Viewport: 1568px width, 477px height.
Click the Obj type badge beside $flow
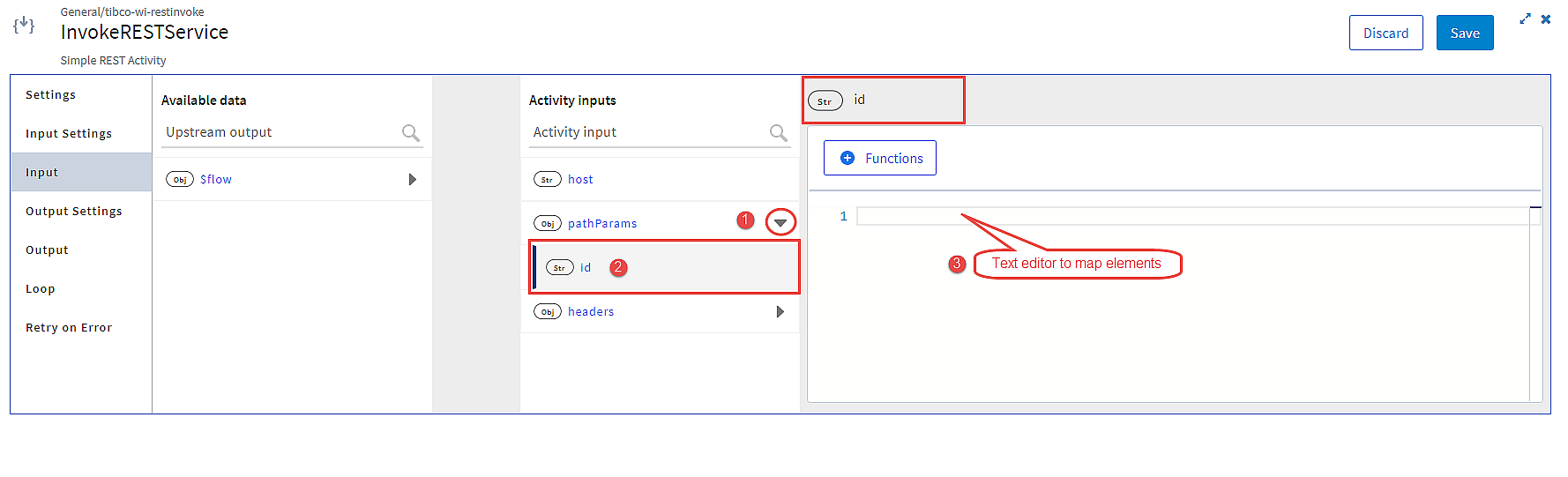[x=180, y=179]
